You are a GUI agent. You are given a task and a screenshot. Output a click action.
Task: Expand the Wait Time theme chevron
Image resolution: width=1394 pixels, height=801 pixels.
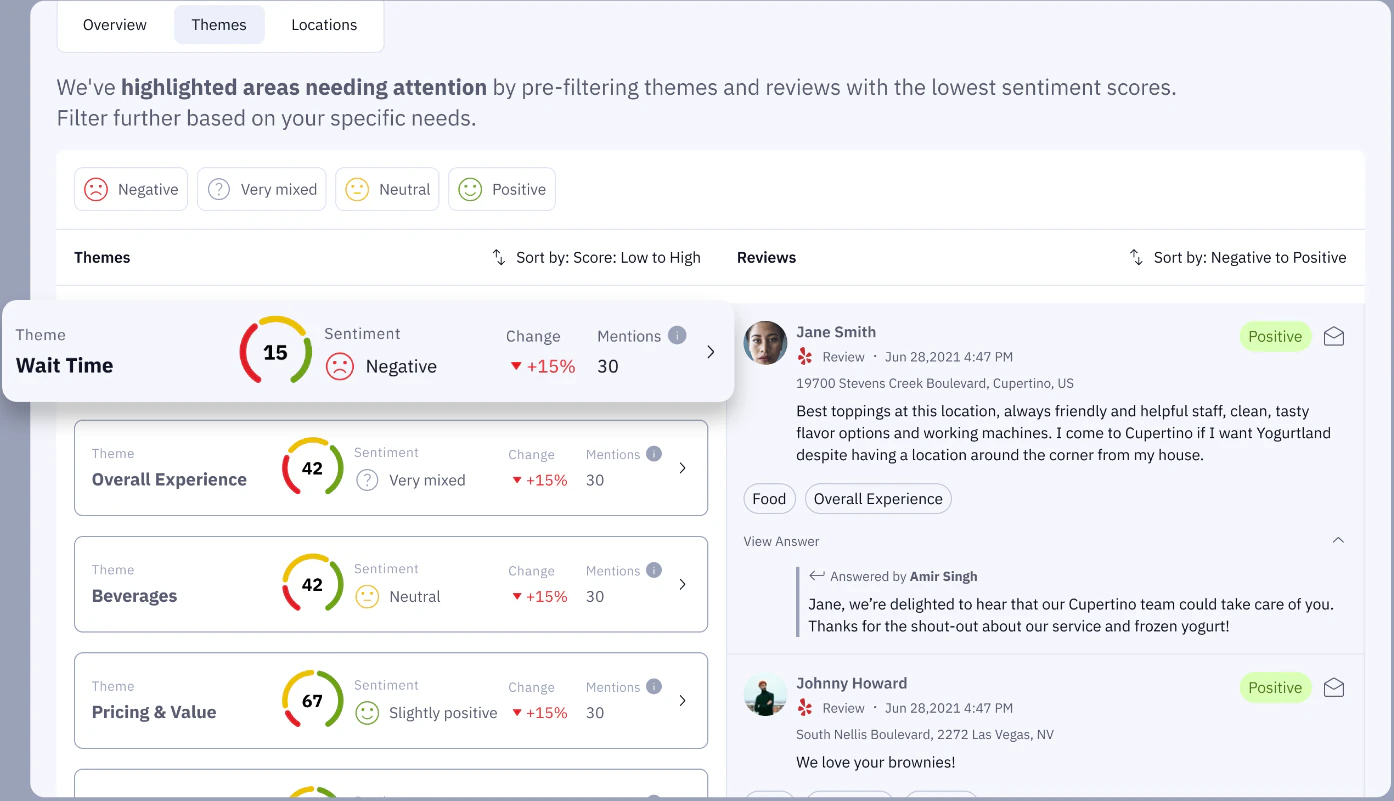[x=711, y=352]
